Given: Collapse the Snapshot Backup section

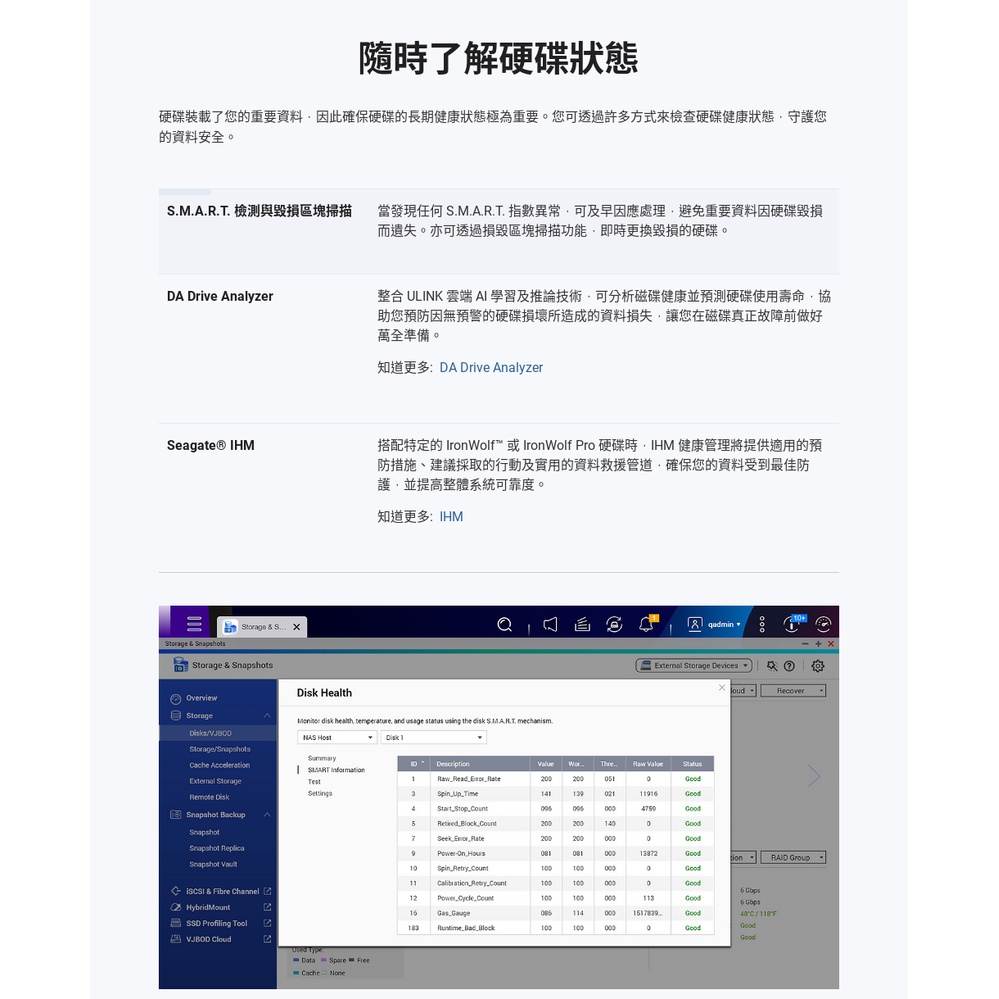Looking at the screenshot, I should tap(267, 815).
